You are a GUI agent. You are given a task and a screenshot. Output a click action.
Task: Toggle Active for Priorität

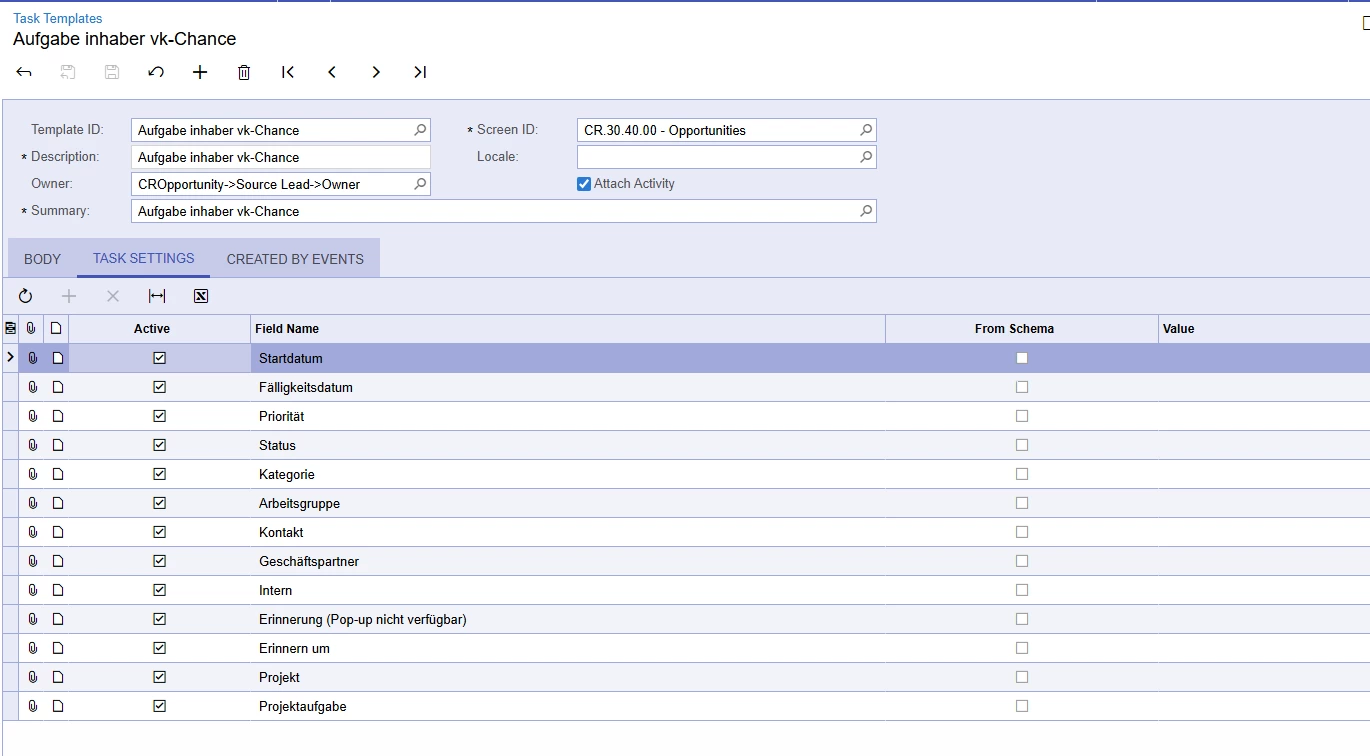(x=159, y=416)
